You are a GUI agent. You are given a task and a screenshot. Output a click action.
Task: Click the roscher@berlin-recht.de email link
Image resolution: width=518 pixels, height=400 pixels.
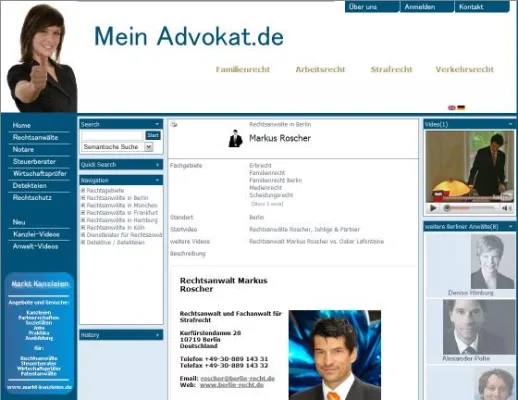tap(238, 378)
